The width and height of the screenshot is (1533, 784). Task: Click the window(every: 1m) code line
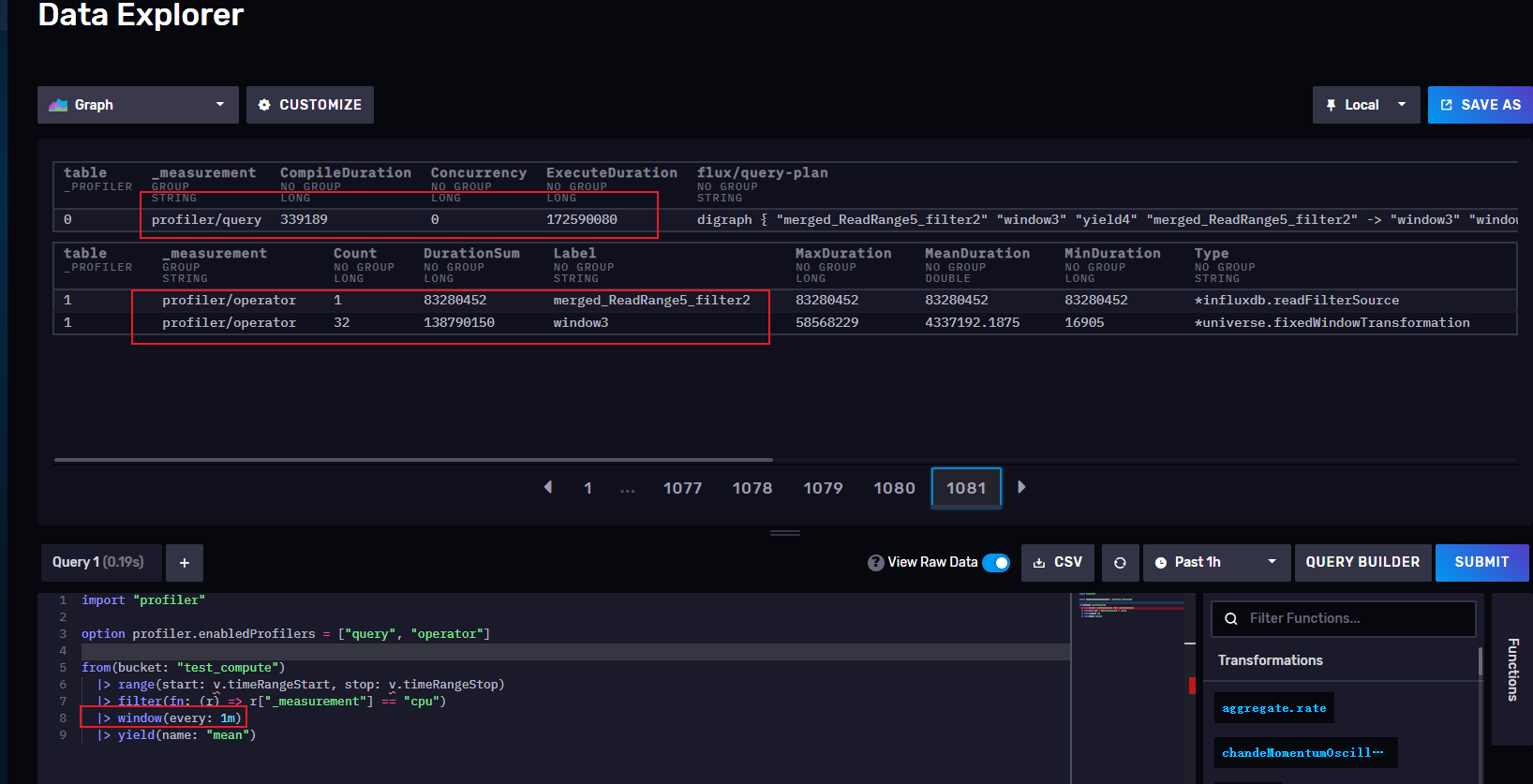171,718
